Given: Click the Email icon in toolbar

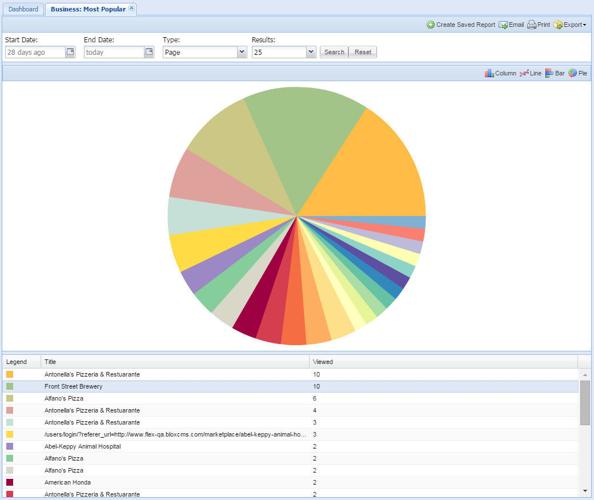Looking at the screenshot, I should coord(503,25).
